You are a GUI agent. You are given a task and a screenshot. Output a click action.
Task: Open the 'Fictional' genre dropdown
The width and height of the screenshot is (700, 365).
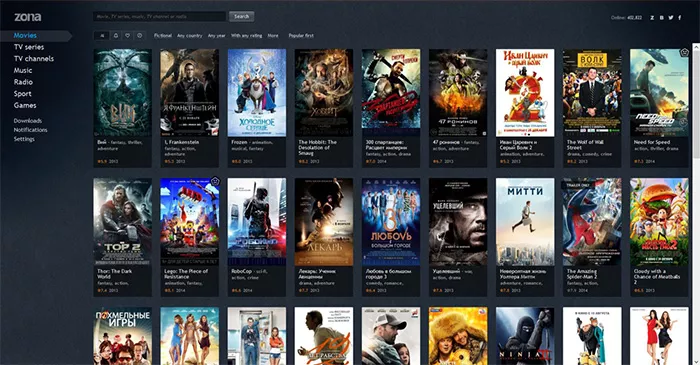pyautogui.click(x=163, y=36)
